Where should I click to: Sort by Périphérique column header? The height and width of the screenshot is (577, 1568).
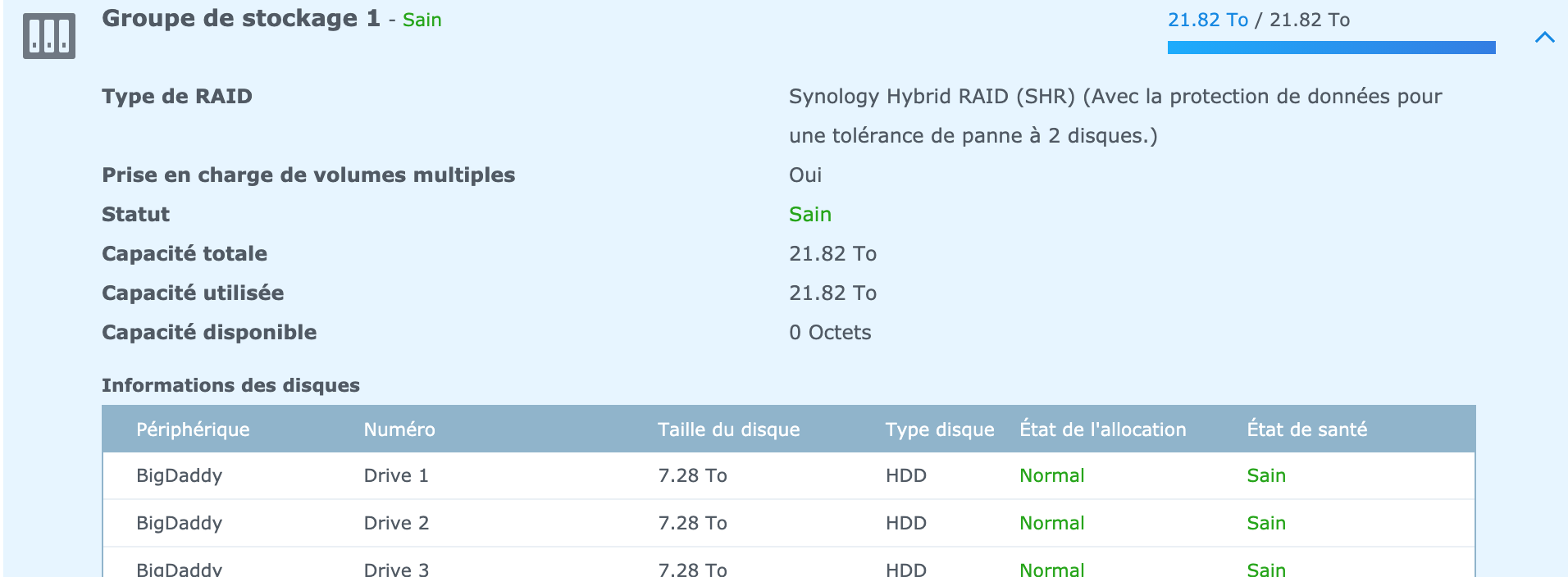[193, 429]
